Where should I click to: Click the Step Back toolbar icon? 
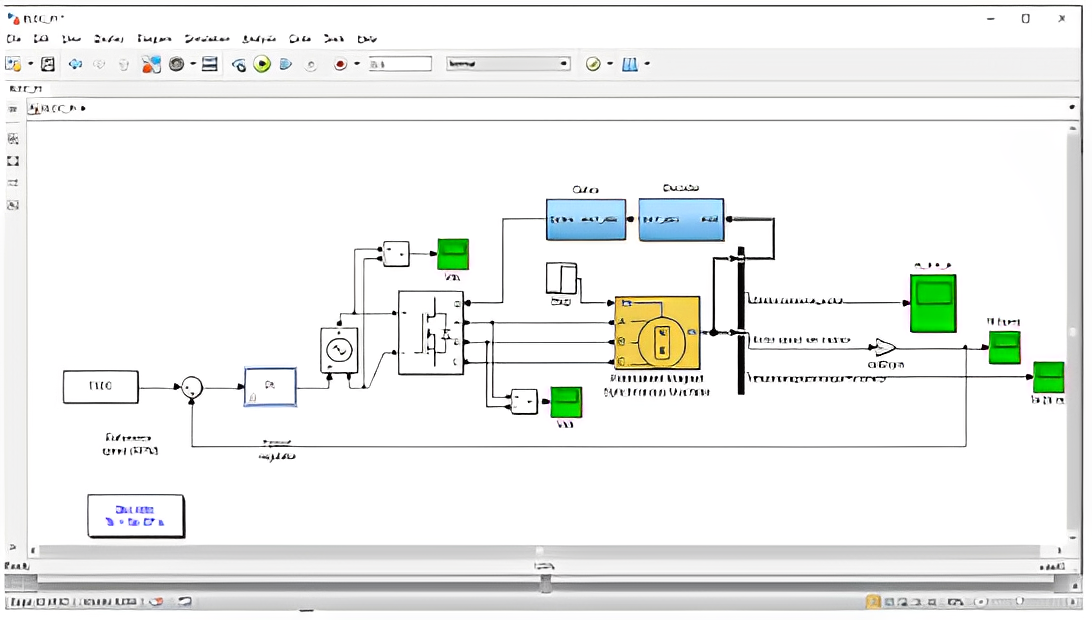point(239,64)
